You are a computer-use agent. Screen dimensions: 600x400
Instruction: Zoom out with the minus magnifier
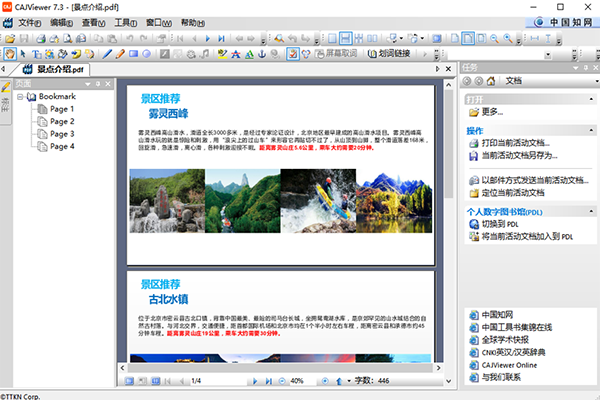point(494,38)
